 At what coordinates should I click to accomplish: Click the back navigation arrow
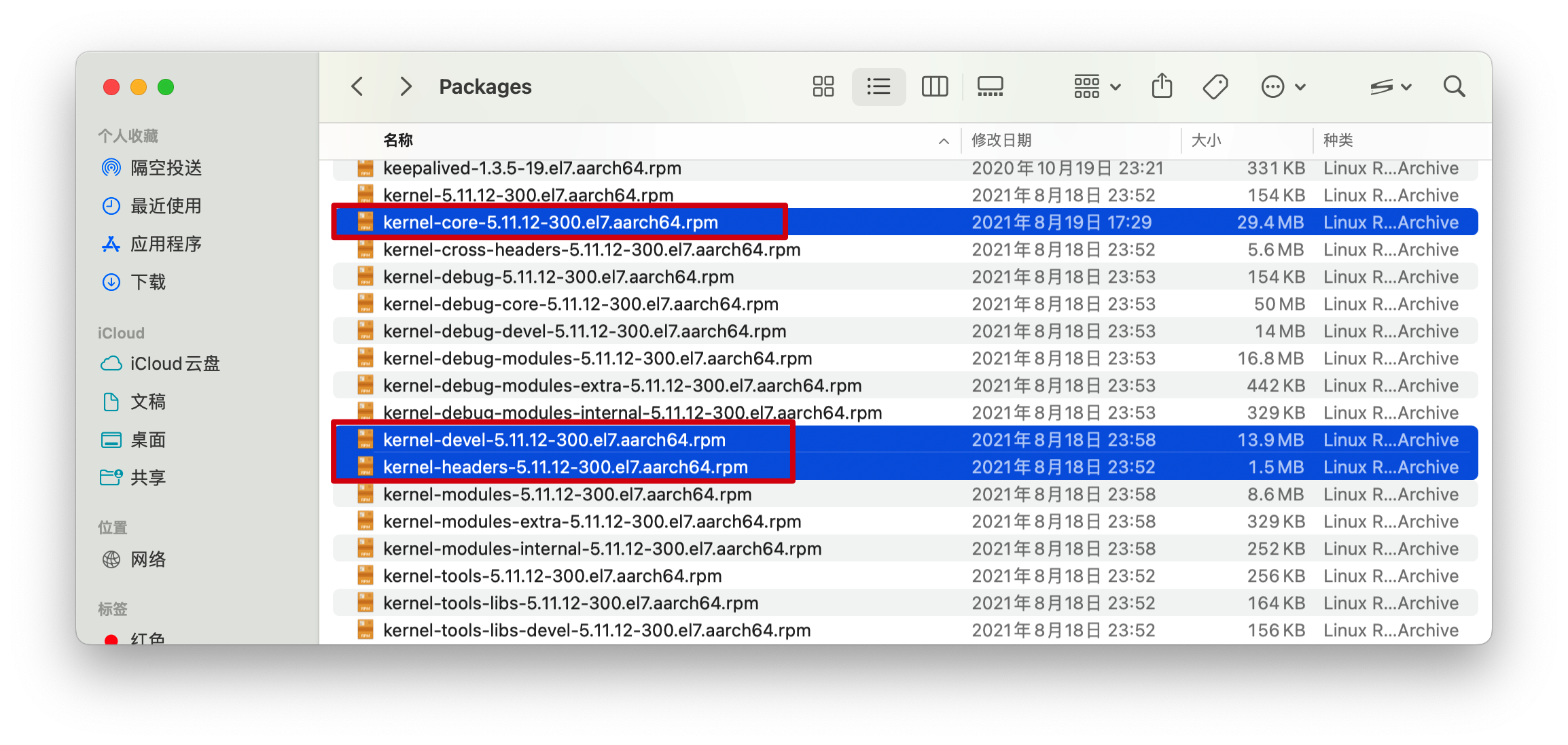click(357, 86)
